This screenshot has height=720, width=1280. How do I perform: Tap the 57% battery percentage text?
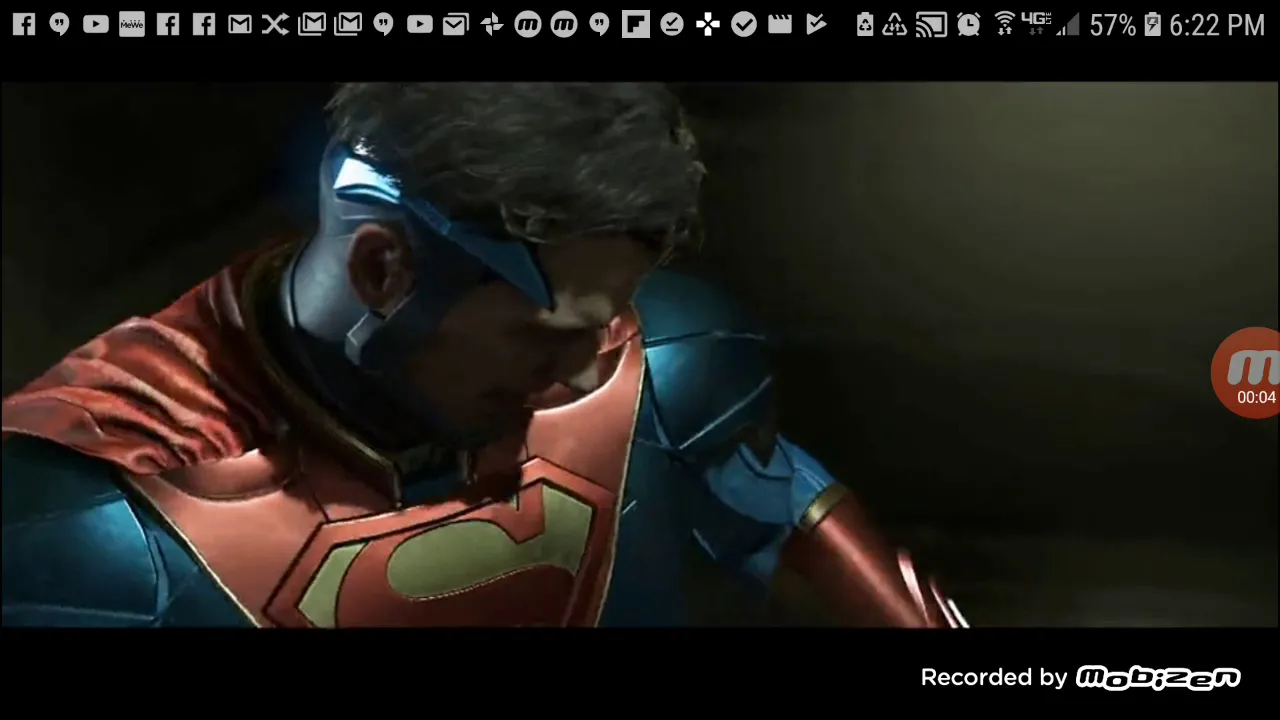(1113, 25)
